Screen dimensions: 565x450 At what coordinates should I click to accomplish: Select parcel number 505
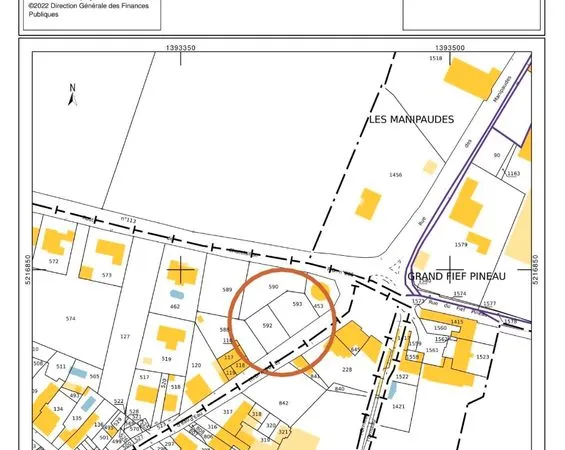[x=94, y=377]
